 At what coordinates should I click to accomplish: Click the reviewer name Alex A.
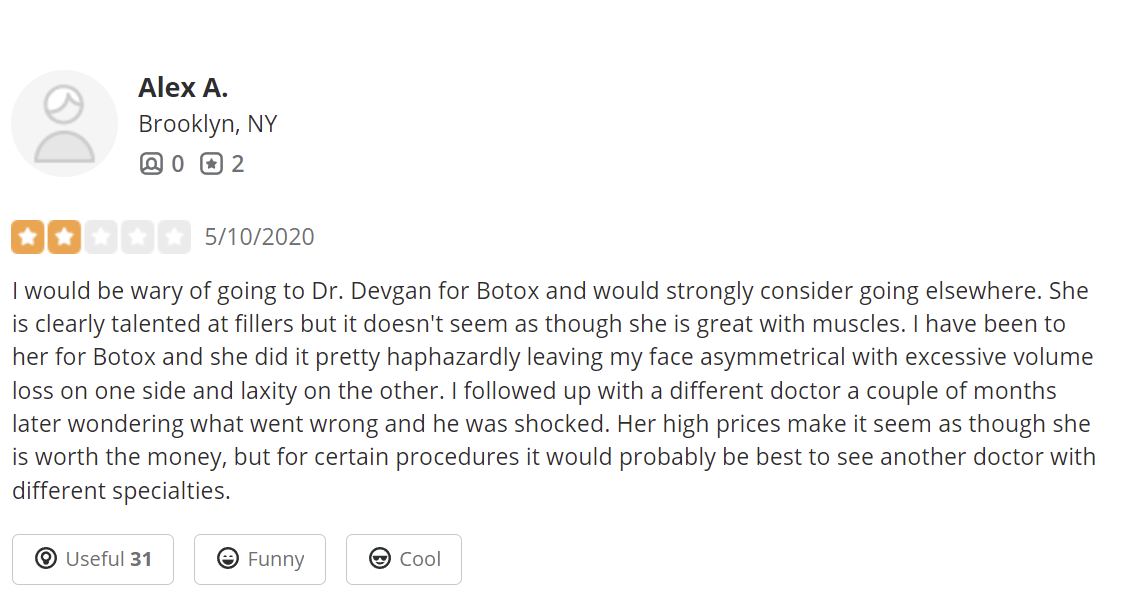183,88
